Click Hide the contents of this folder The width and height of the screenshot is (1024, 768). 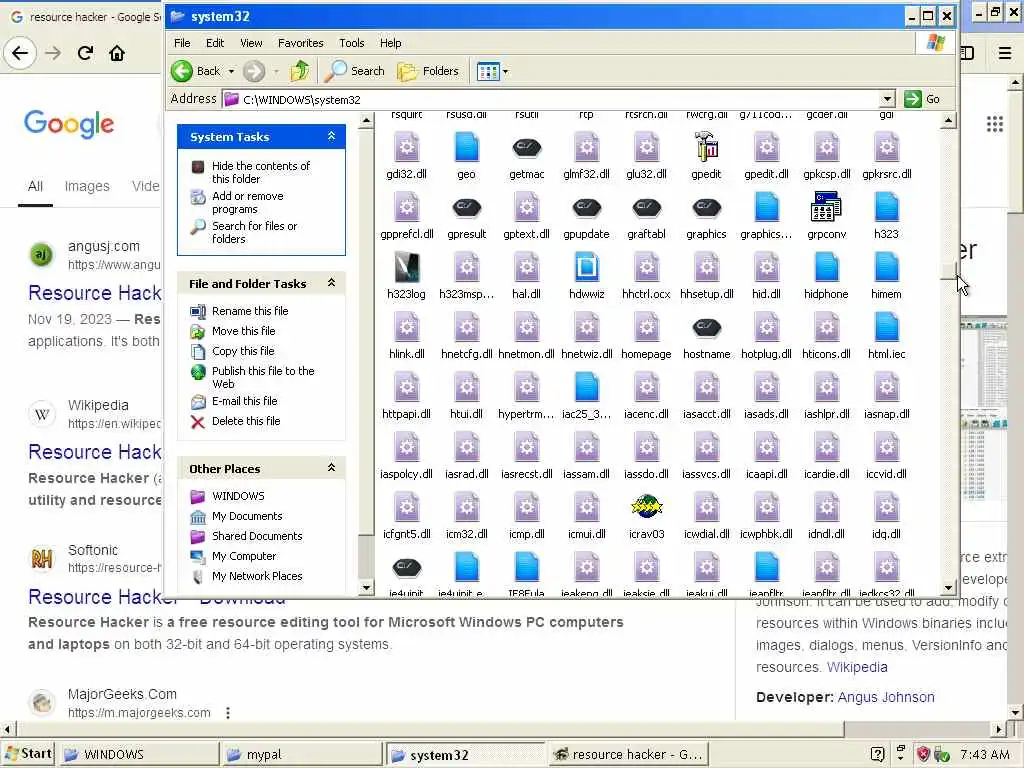(261, 172)
